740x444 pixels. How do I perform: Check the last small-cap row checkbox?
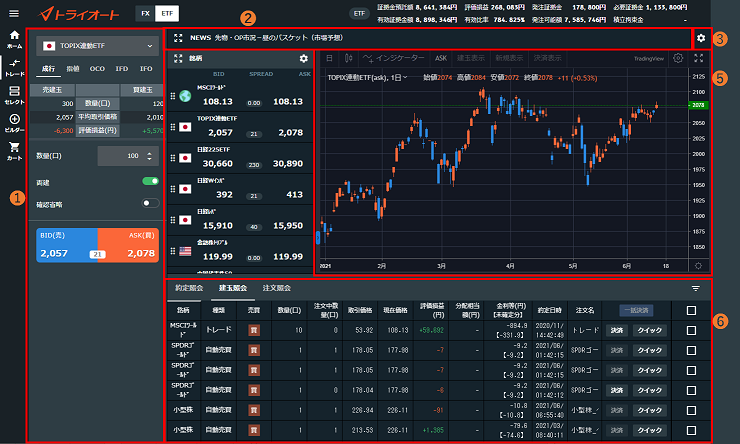coord(691,430)
